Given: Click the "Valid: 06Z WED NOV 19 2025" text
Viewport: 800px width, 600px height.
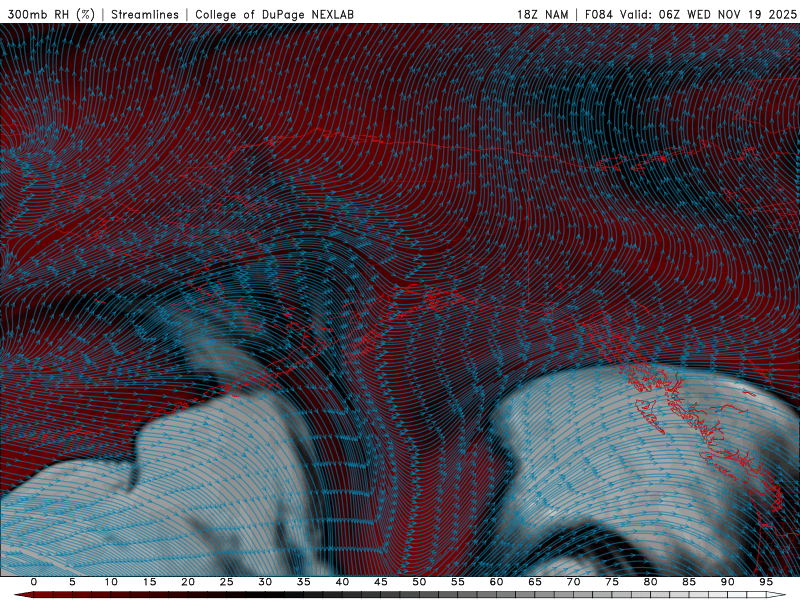Looking at the screenshot, I should pos(708,14).
